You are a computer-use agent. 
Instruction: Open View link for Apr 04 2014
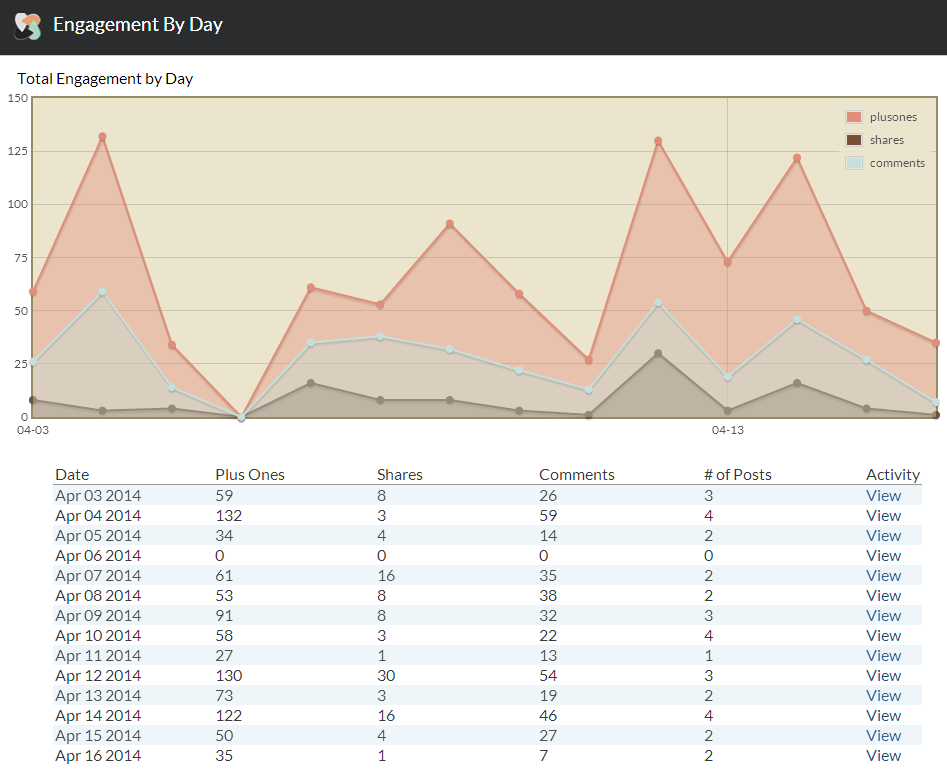pyautogui.click(x=883, y=516)
